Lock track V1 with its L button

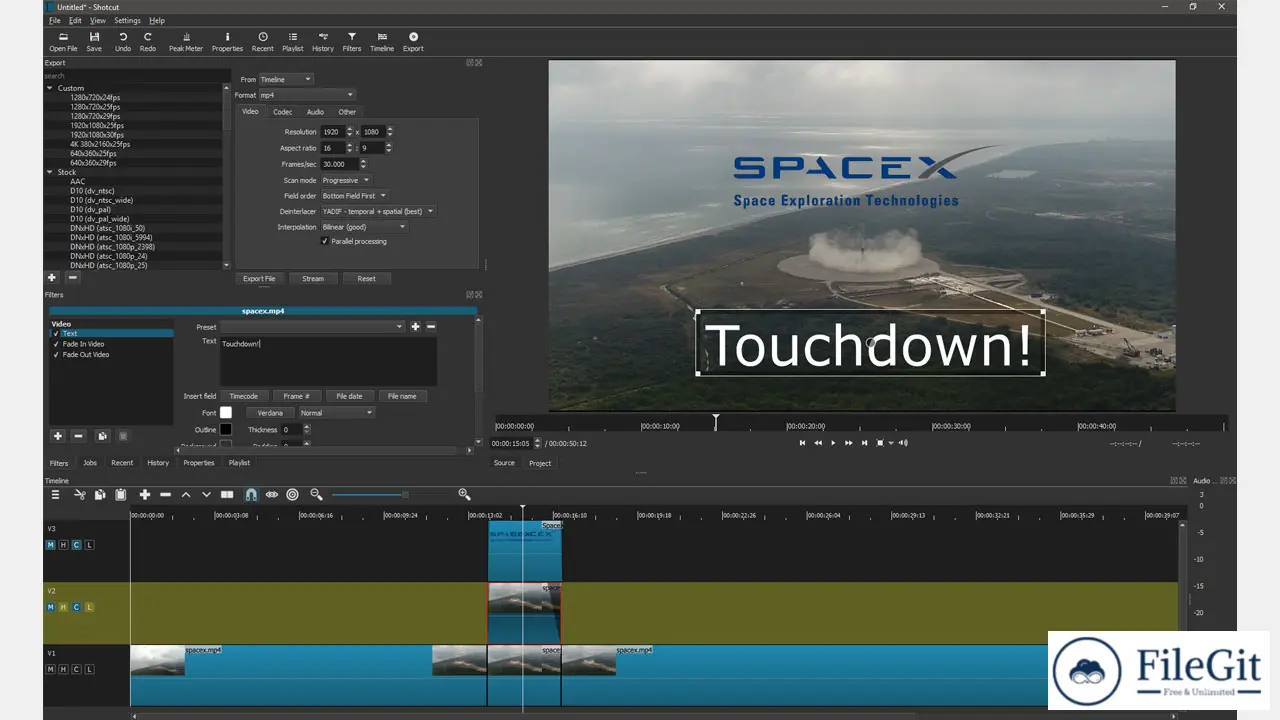point(89,669)
